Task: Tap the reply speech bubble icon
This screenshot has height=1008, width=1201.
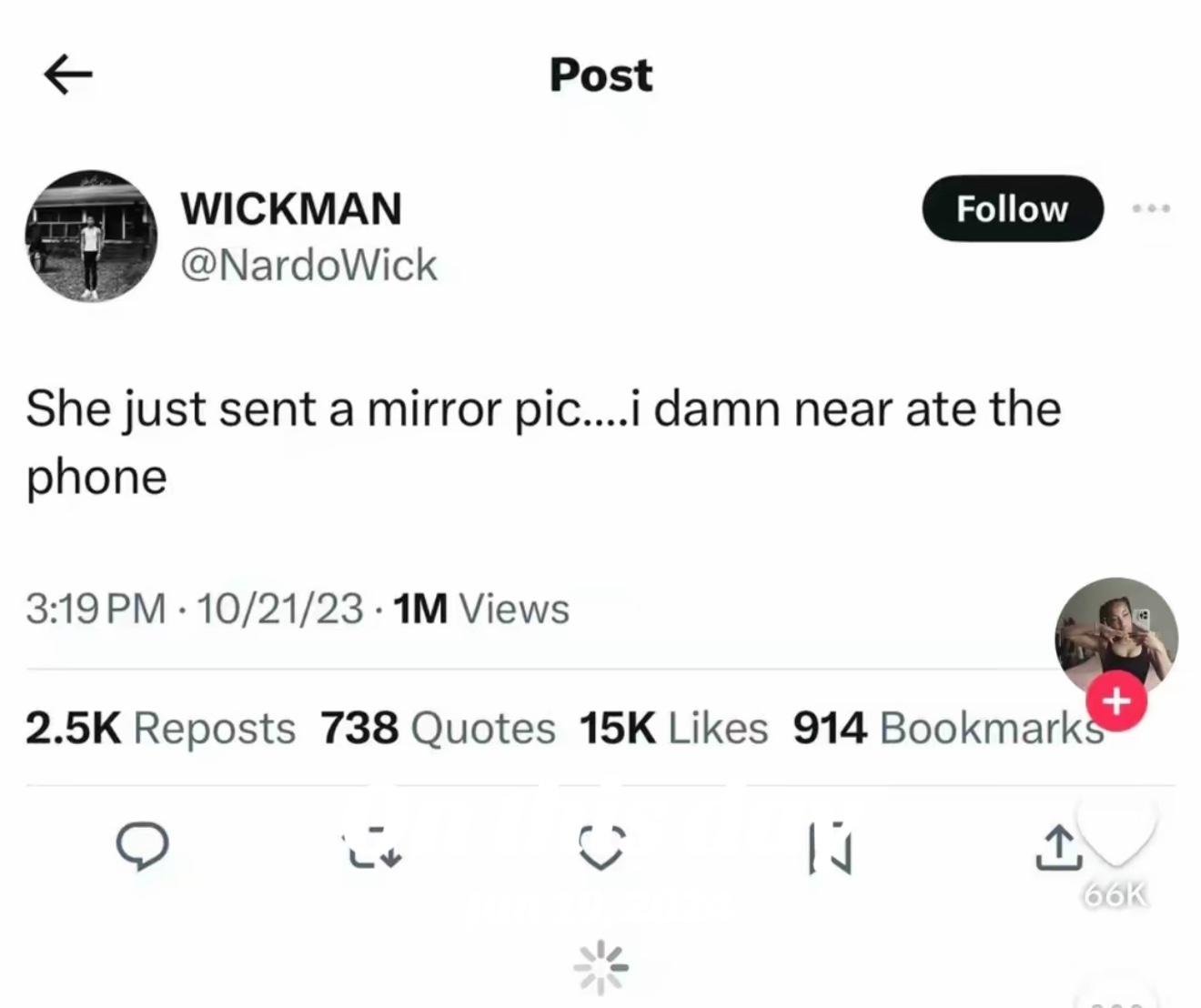Action: (x=142, y=846)
